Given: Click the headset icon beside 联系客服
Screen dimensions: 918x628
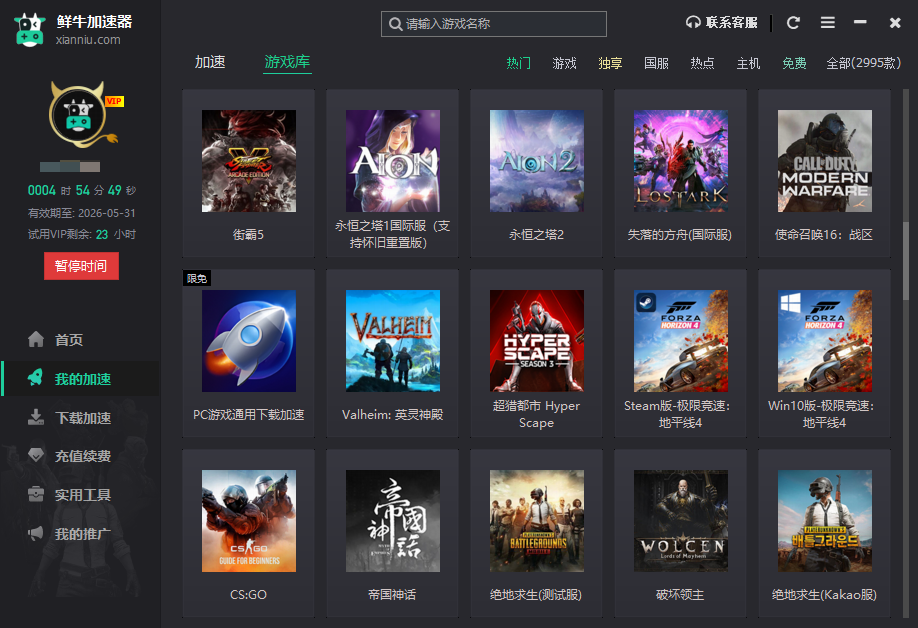Looking at the screenshot, I should [x=693, y=22].
